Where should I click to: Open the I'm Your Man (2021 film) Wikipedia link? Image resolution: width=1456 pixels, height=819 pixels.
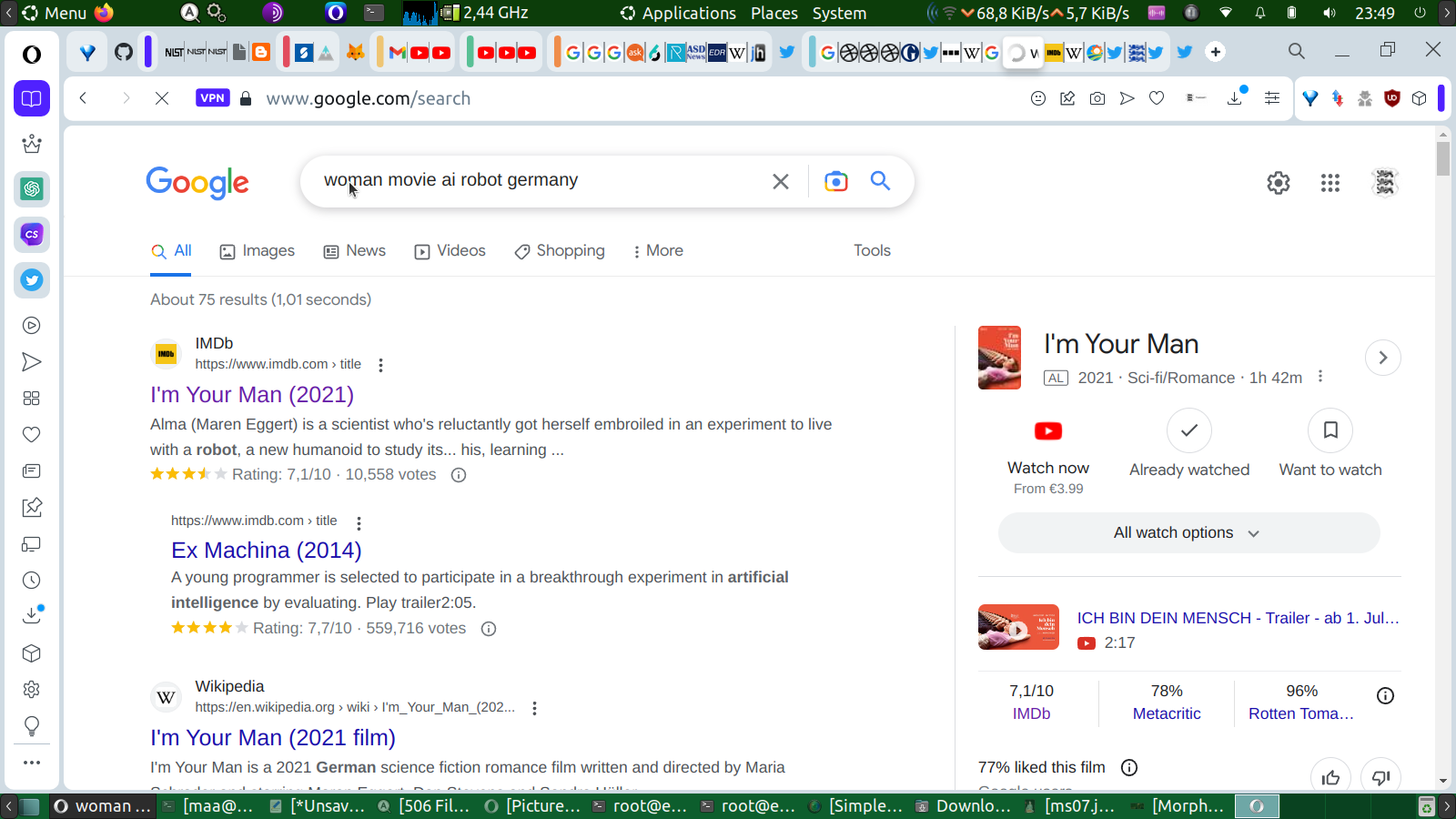tap(273, 738)
